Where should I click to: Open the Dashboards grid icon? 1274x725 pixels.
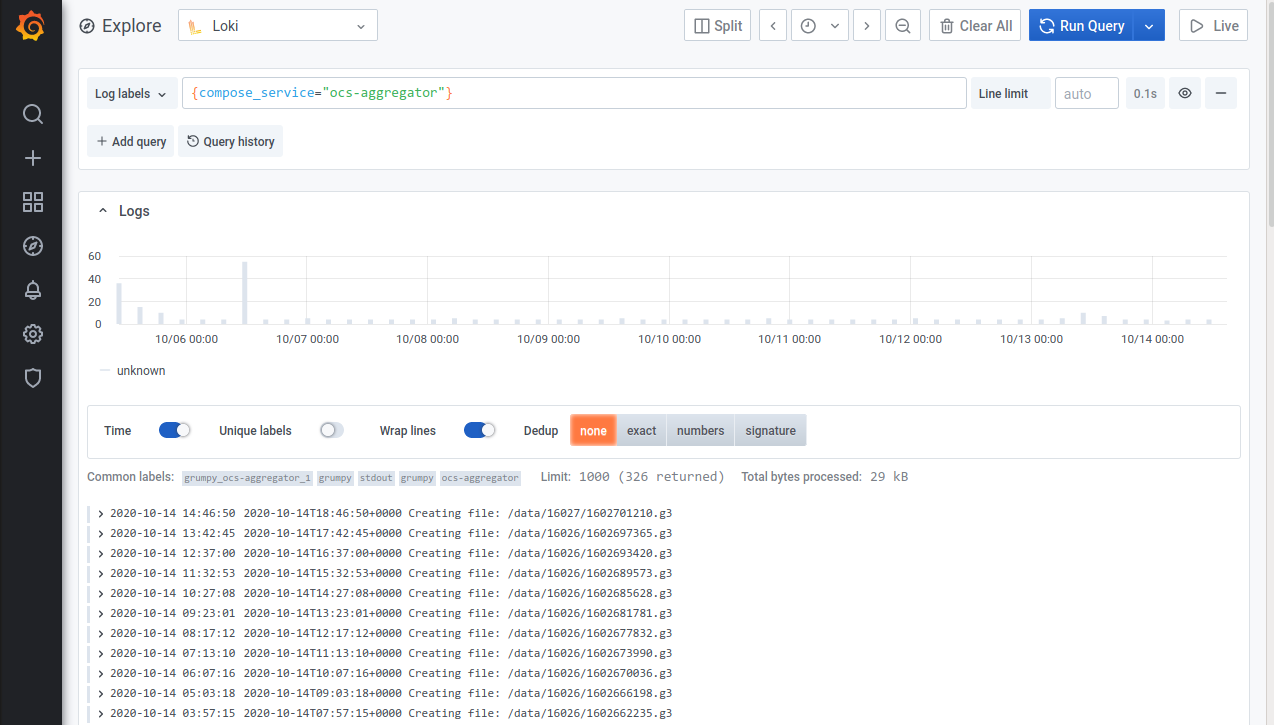[33, 202]
